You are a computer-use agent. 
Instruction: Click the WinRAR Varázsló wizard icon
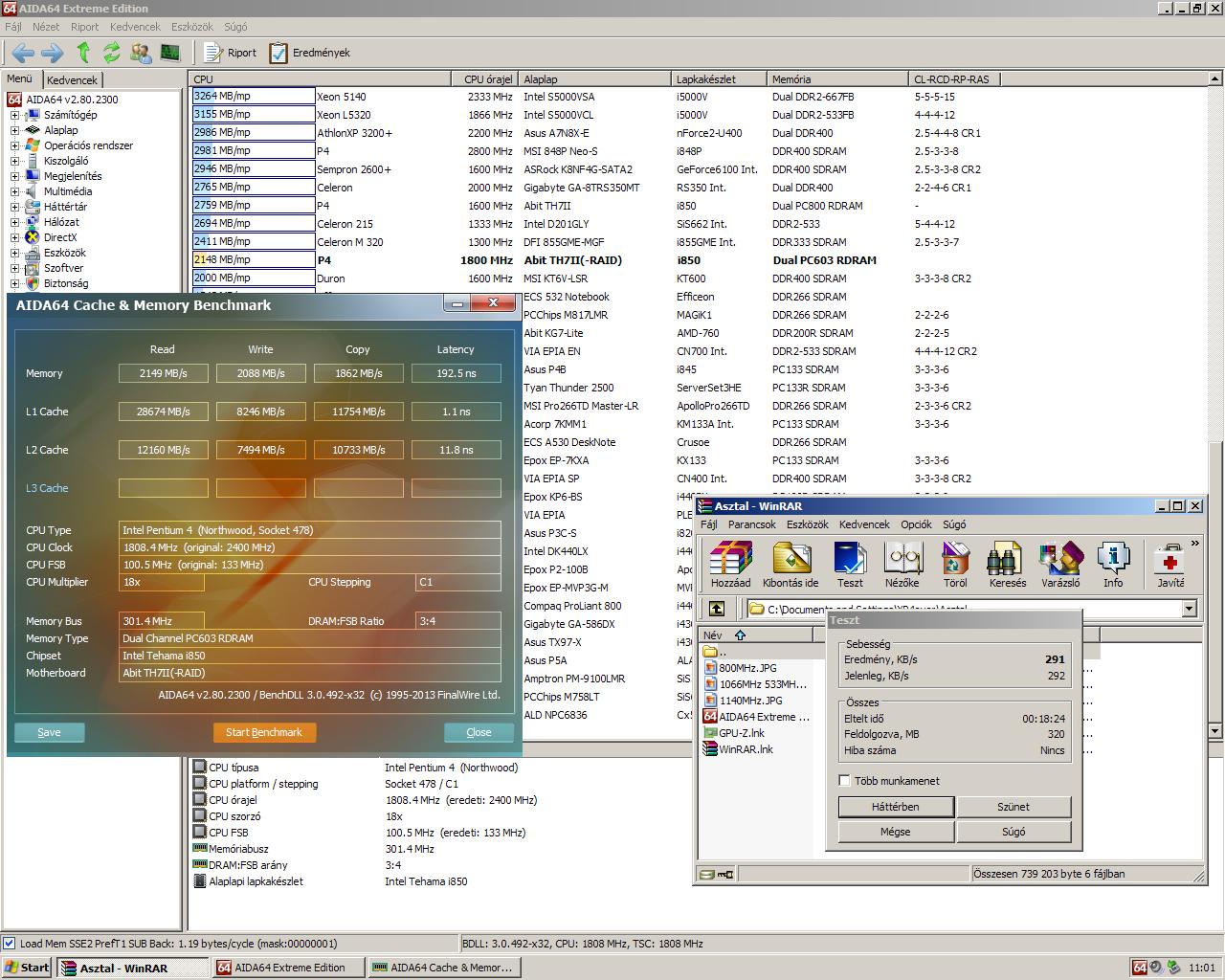point(1060,564)
